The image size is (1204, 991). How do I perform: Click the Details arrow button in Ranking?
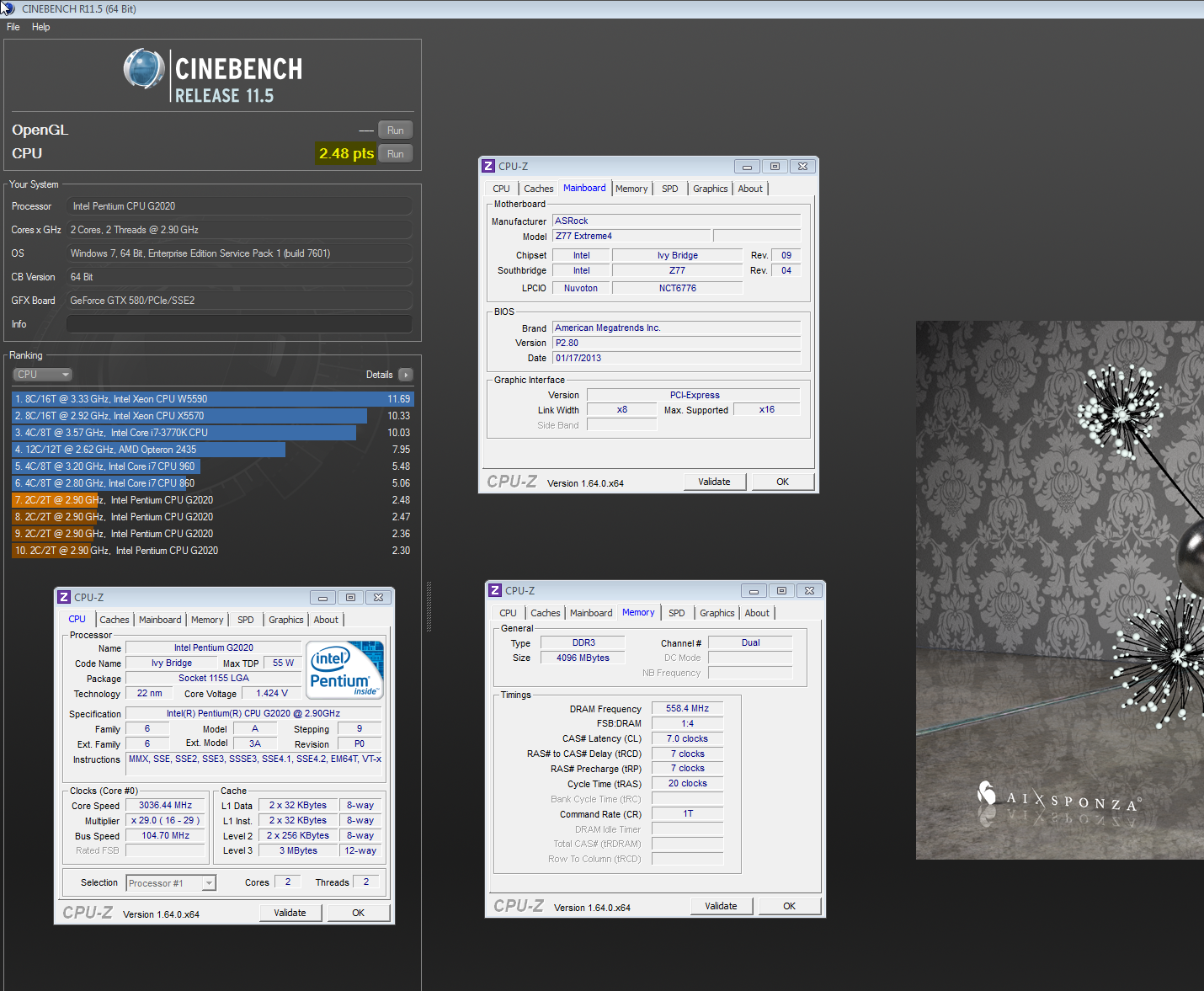(405, 375)
